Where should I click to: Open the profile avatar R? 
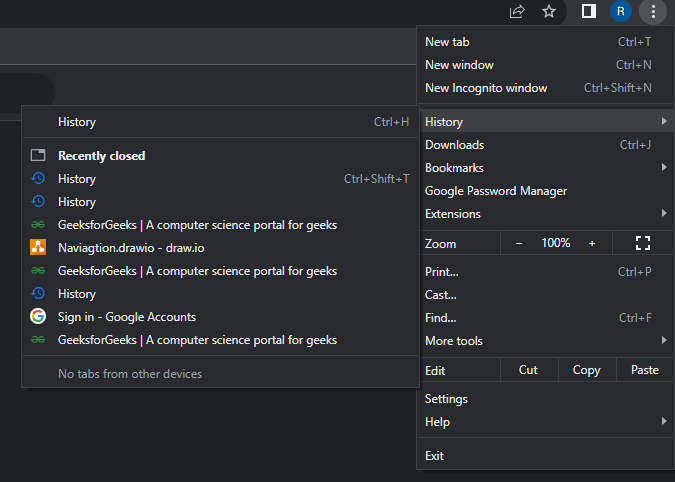pyautogui.click(x=621, y=12)
